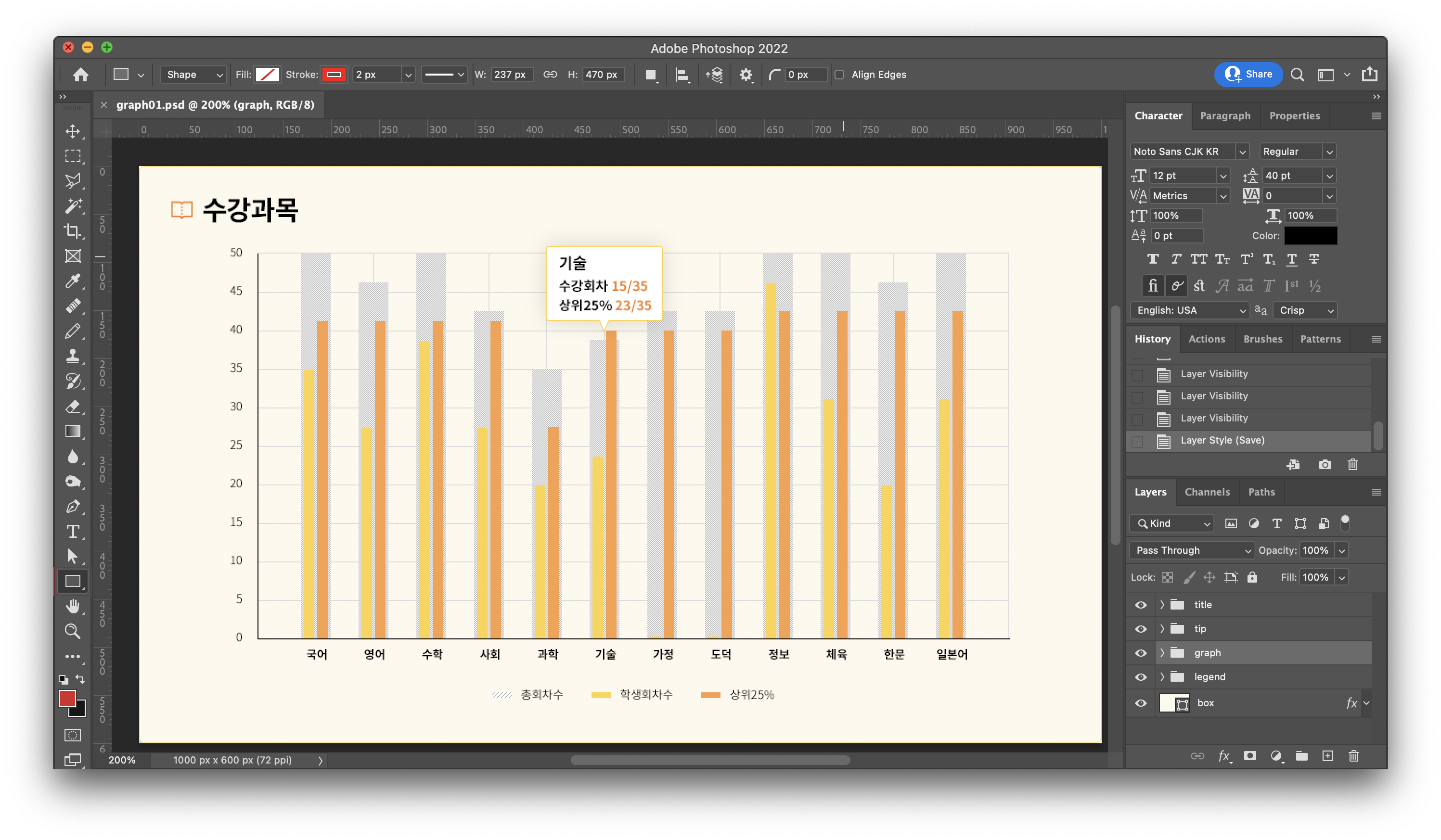Image resolution: width=1441 pixels, height=840 pixels.
Task: Enable the Align Edges checkbox
Action: (x=839, y=75)
